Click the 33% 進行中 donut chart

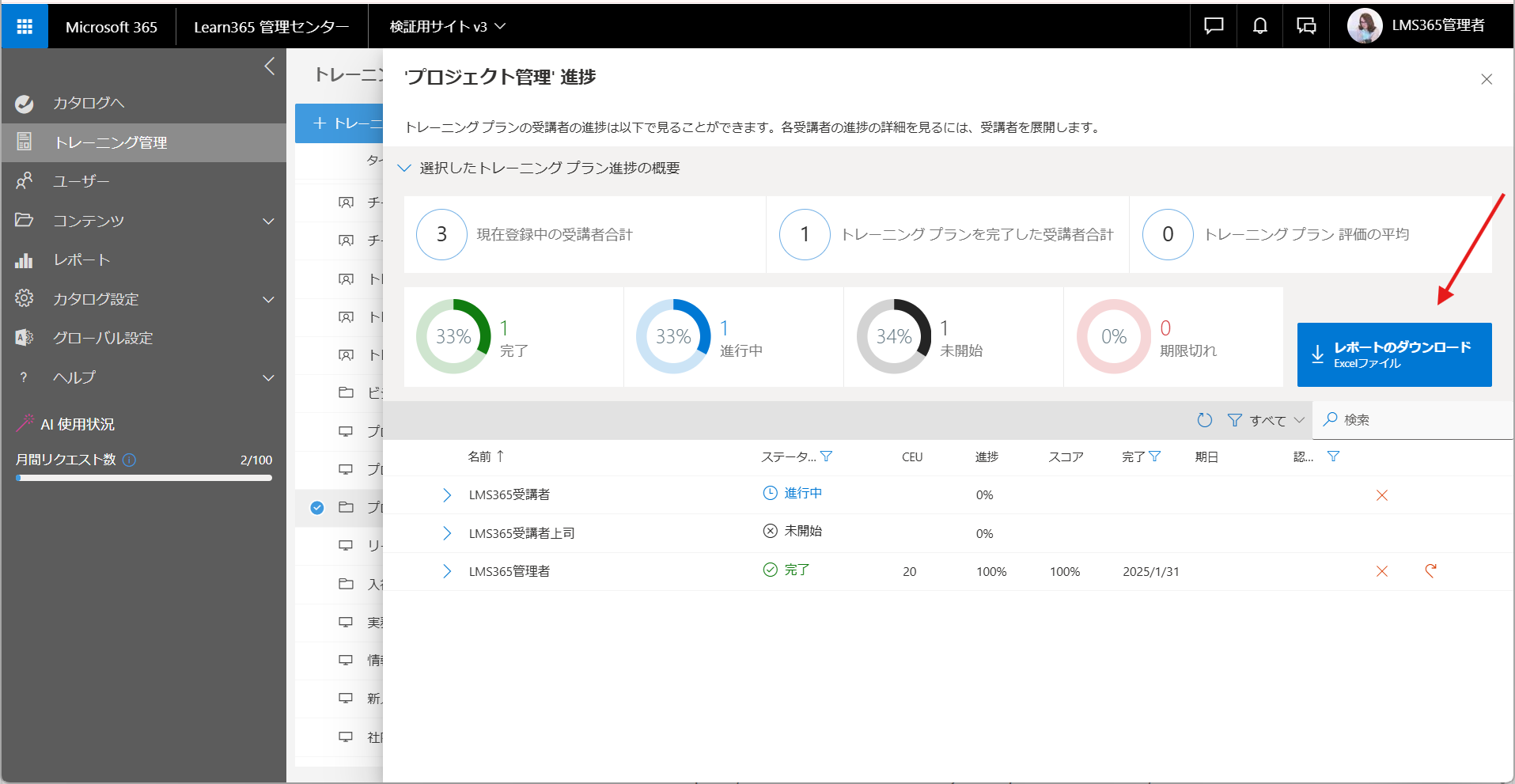pos(673,336)
